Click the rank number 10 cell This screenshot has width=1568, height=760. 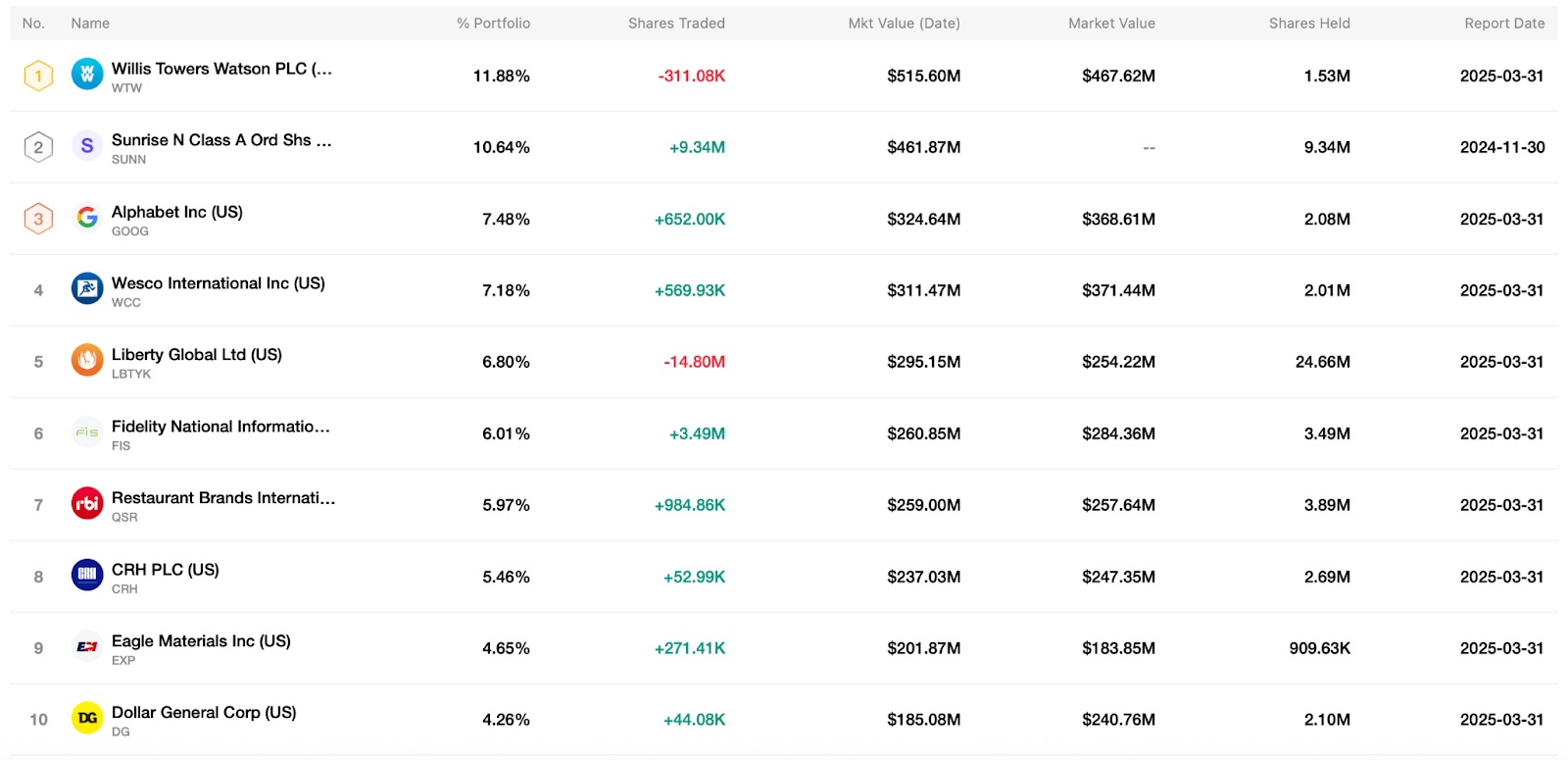point(38,720)
